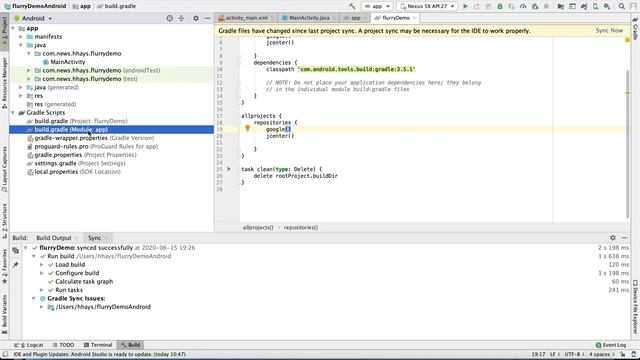Click the UTF-8 encoding in status bar
The width and height of the screenshot is (640, 360).
573,354
